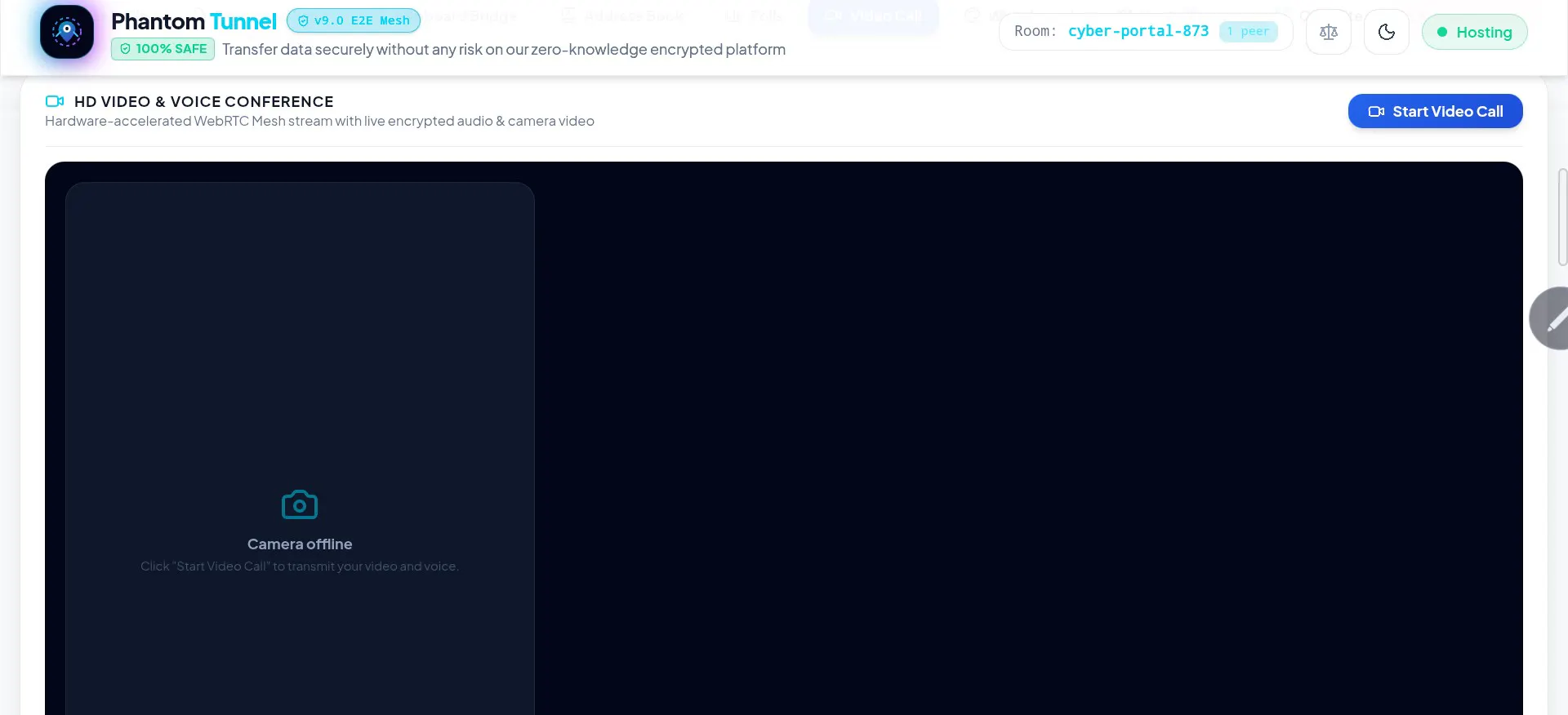Toggle dark mode with the moon icon
Screen dimensions: 1568x715
1387,32
